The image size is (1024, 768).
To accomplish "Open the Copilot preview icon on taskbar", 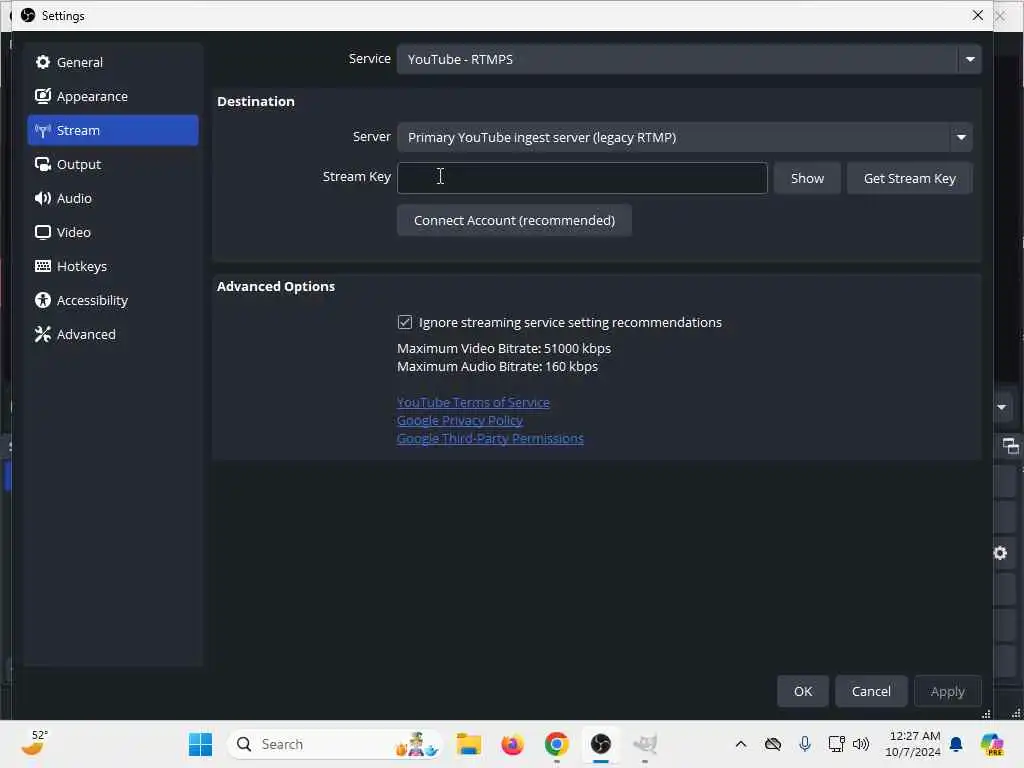I will click(991, 744).
